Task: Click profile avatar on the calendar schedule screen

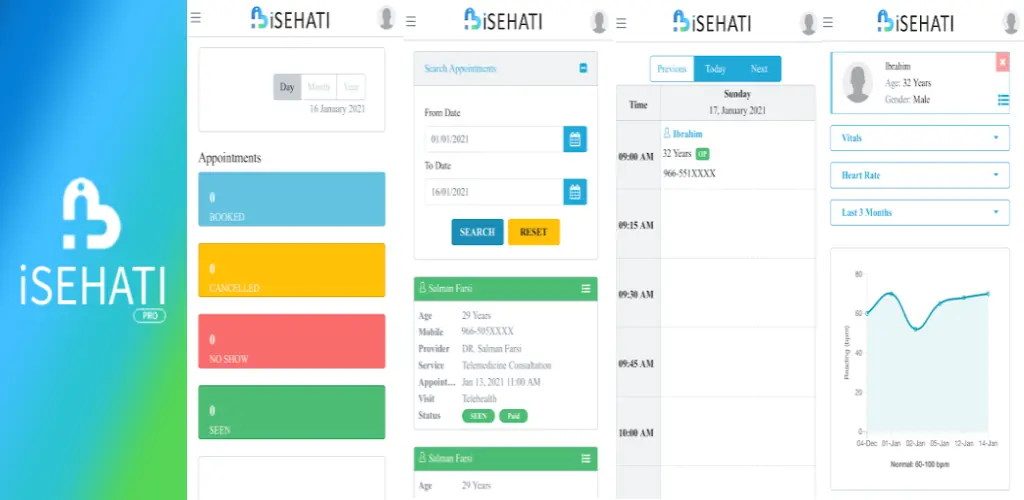Action: coord(808,23)
